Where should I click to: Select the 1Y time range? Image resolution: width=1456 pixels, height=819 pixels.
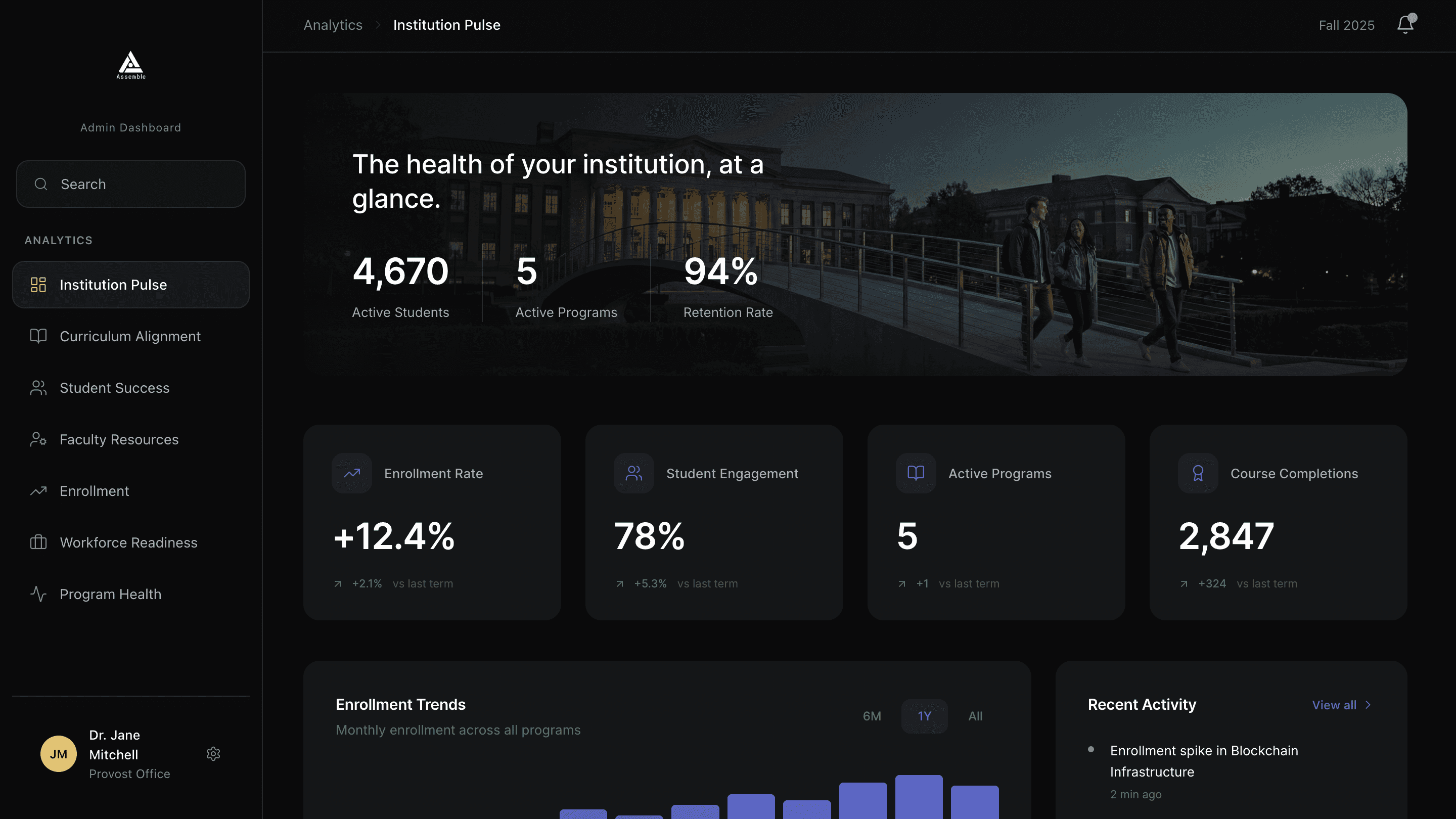coord(924,716)
